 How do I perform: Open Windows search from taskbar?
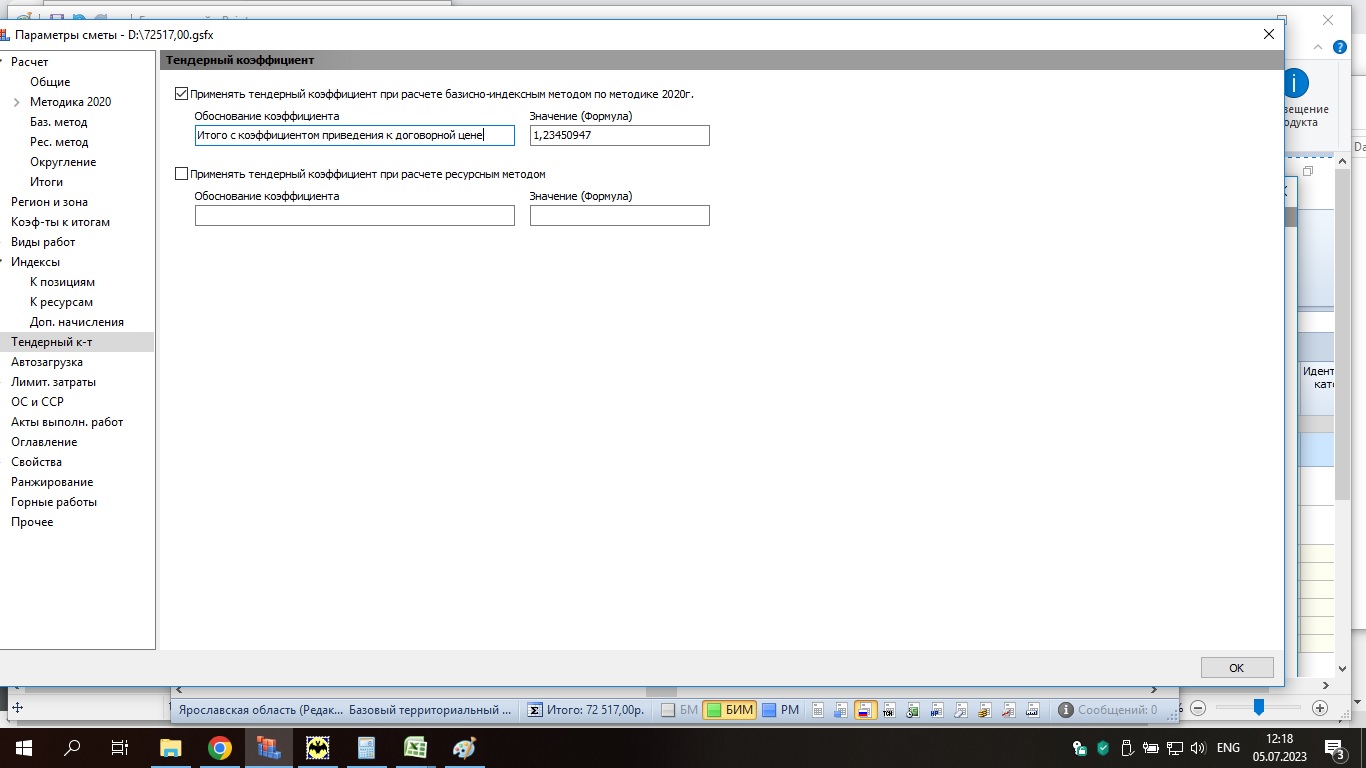72,748
